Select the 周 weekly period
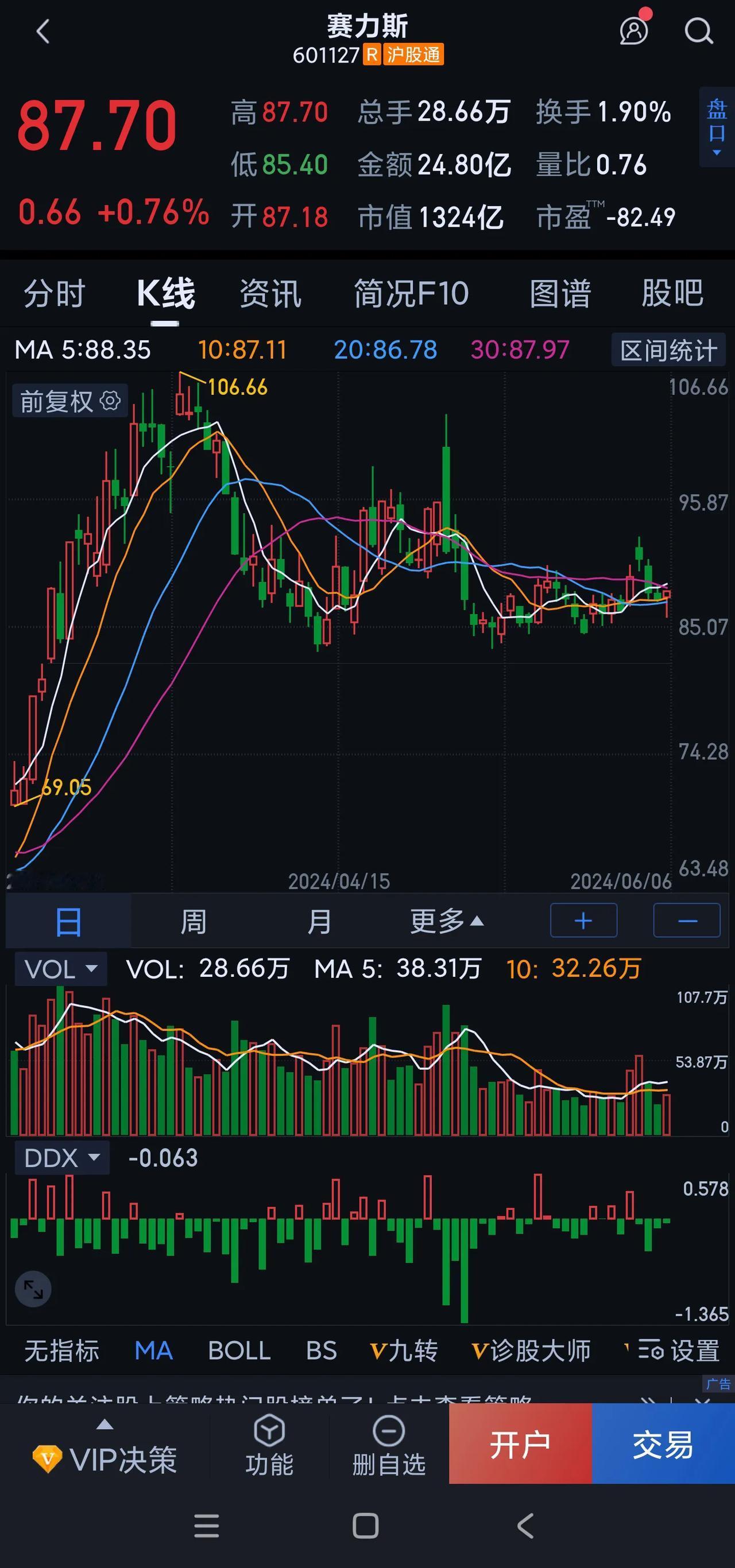 point(194,922)
